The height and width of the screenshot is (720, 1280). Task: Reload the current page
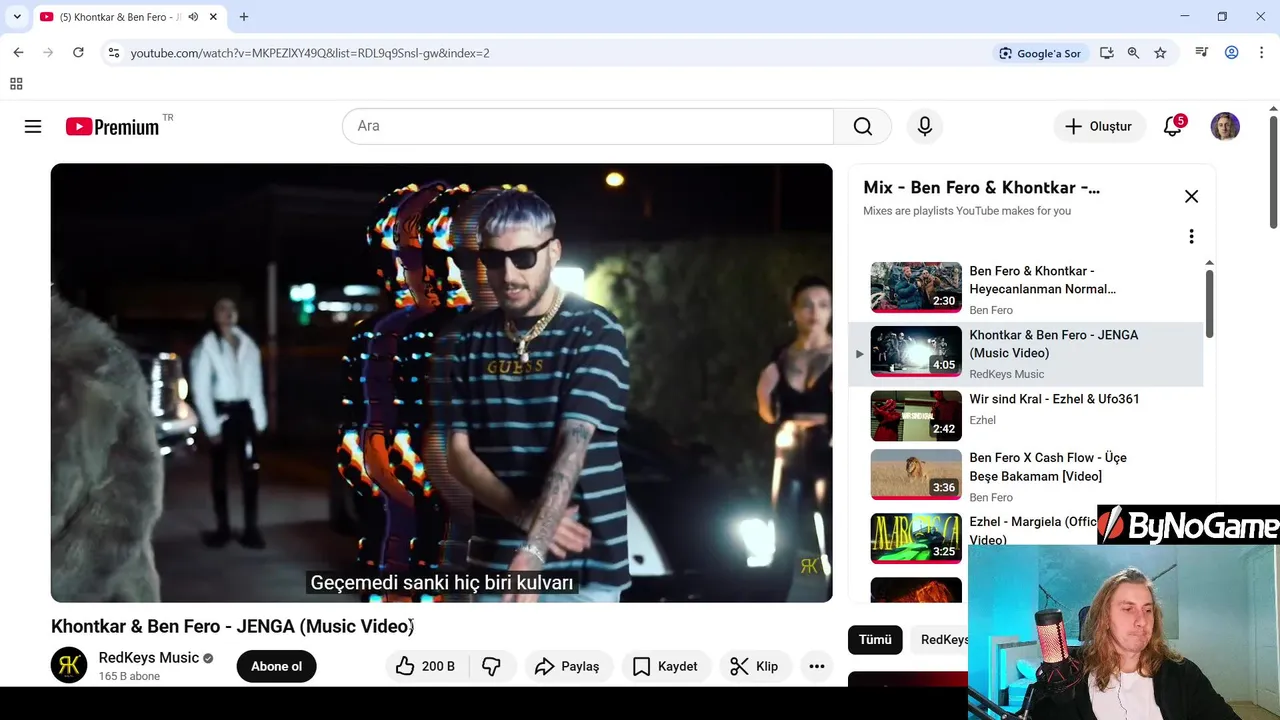(78, 53)
